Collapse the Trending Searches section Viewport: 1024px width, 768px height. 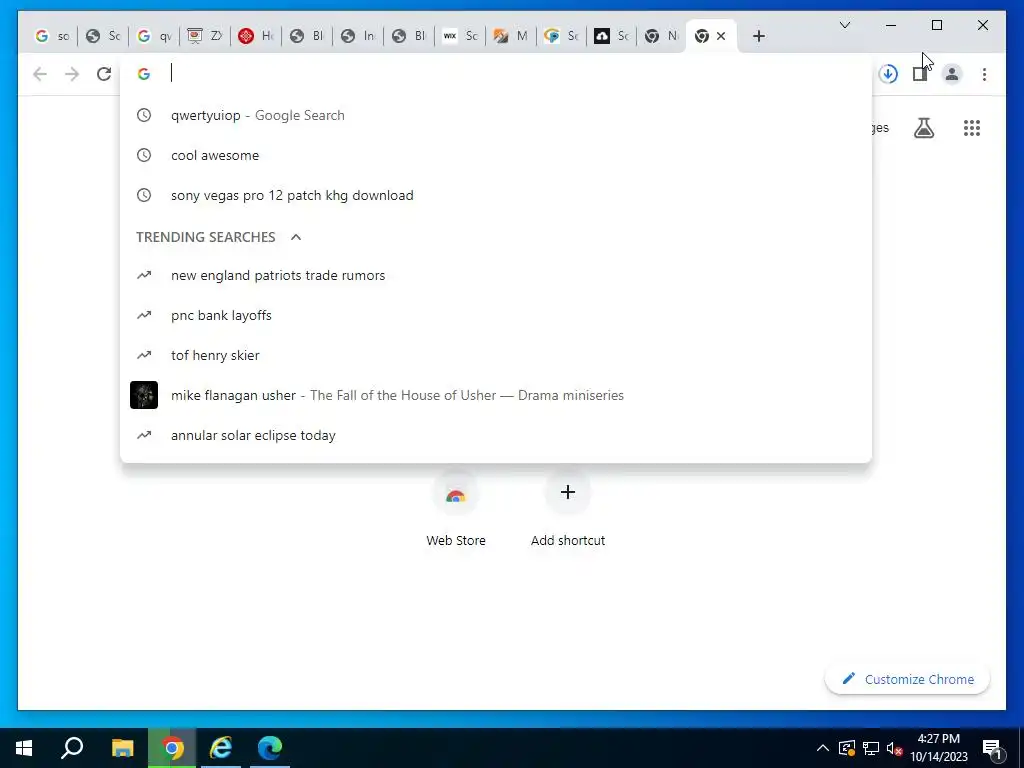pyautogui.click(x=296, y=237)
